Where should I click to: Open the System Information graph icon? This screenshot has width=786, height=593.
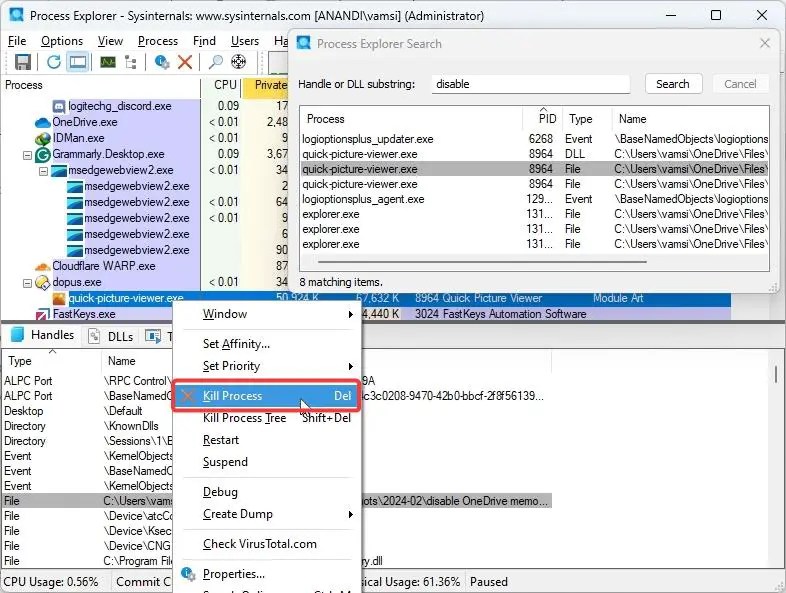108,62
